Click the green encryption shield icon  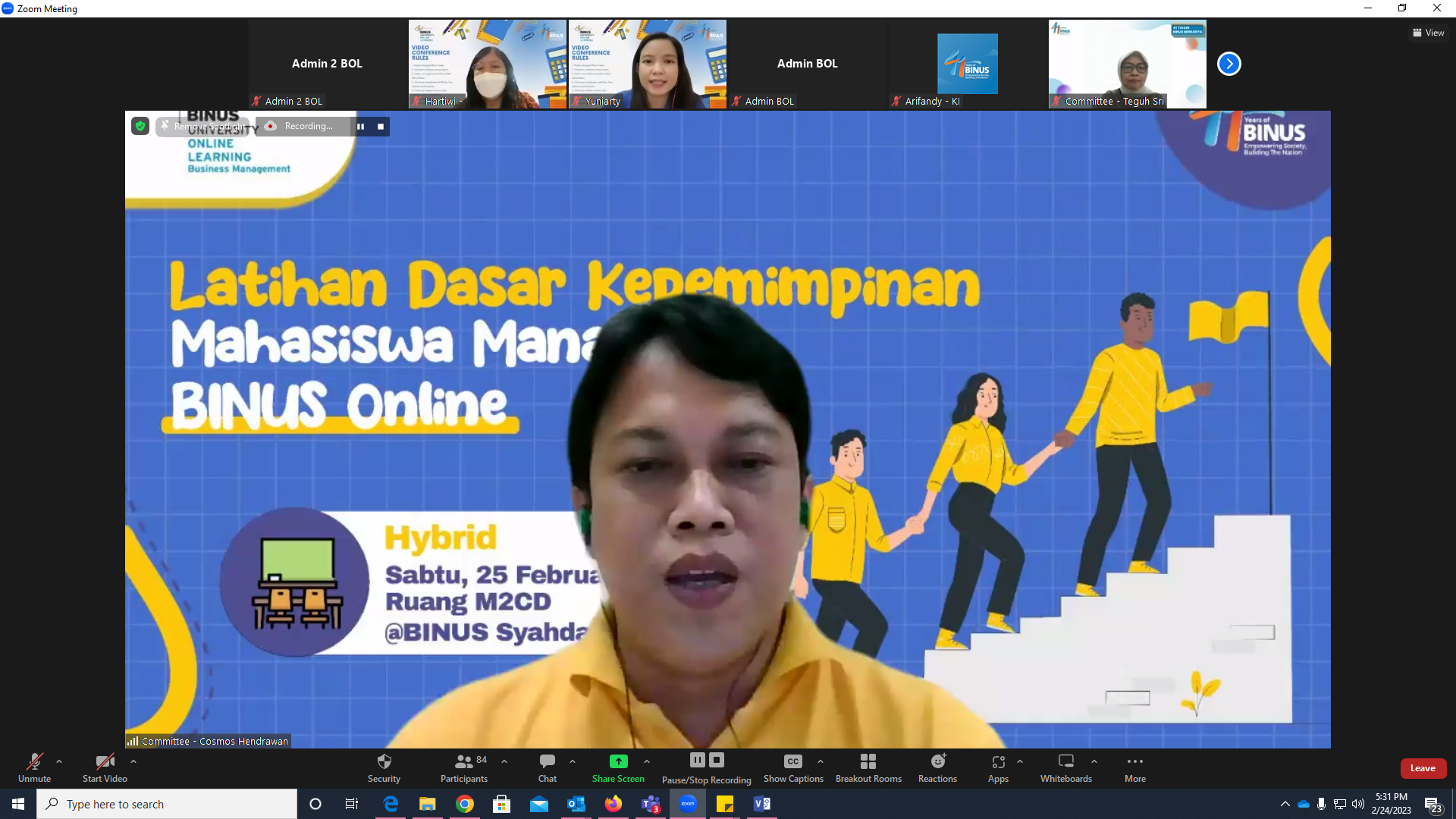140,126
